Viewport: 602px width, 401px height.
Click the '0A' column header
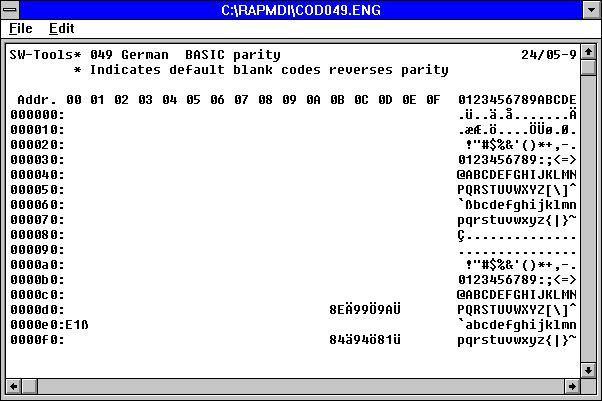313,100
